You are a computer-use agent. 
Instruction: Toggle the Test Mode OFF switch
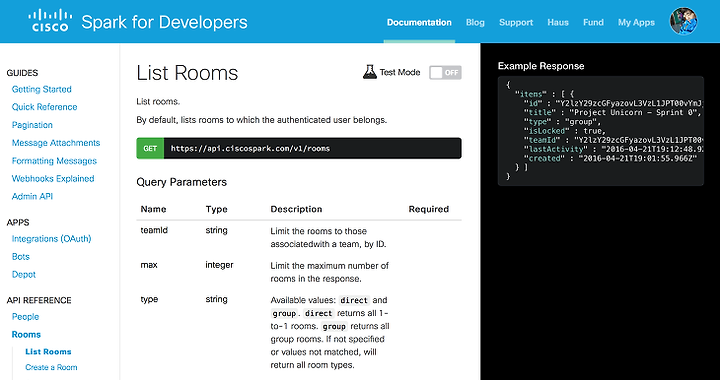(445, 73)
